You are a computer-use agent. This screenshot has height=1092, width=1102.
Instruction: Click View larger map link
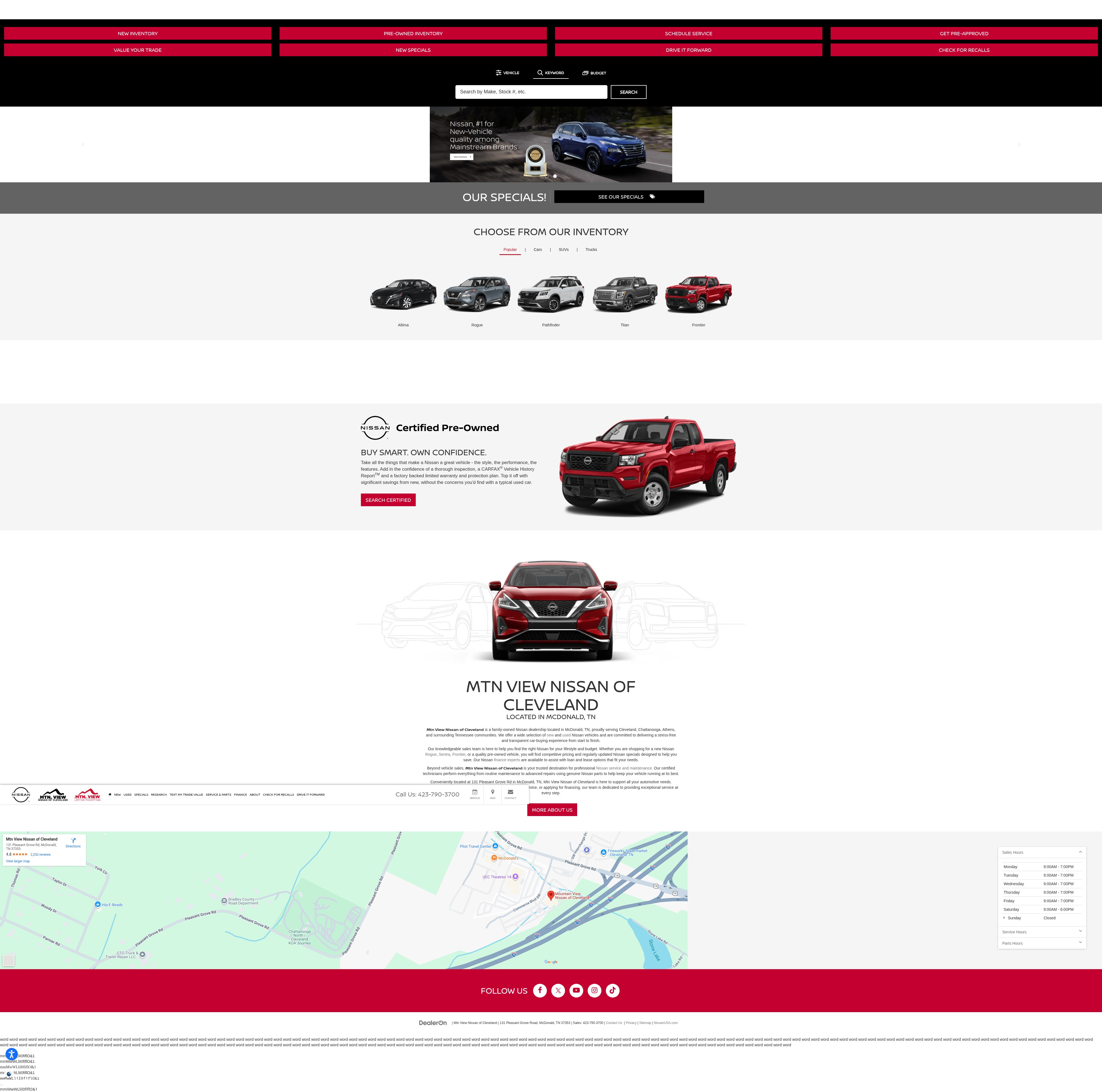(18, 861)
